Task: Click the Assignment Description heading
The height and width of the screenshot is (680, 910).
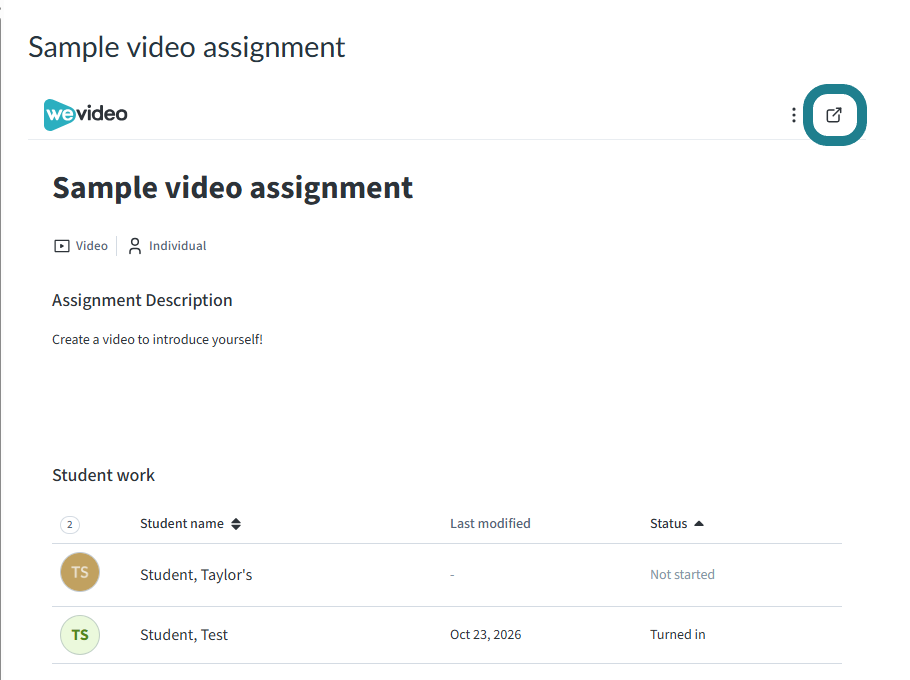Action: (x=142, y=301)
